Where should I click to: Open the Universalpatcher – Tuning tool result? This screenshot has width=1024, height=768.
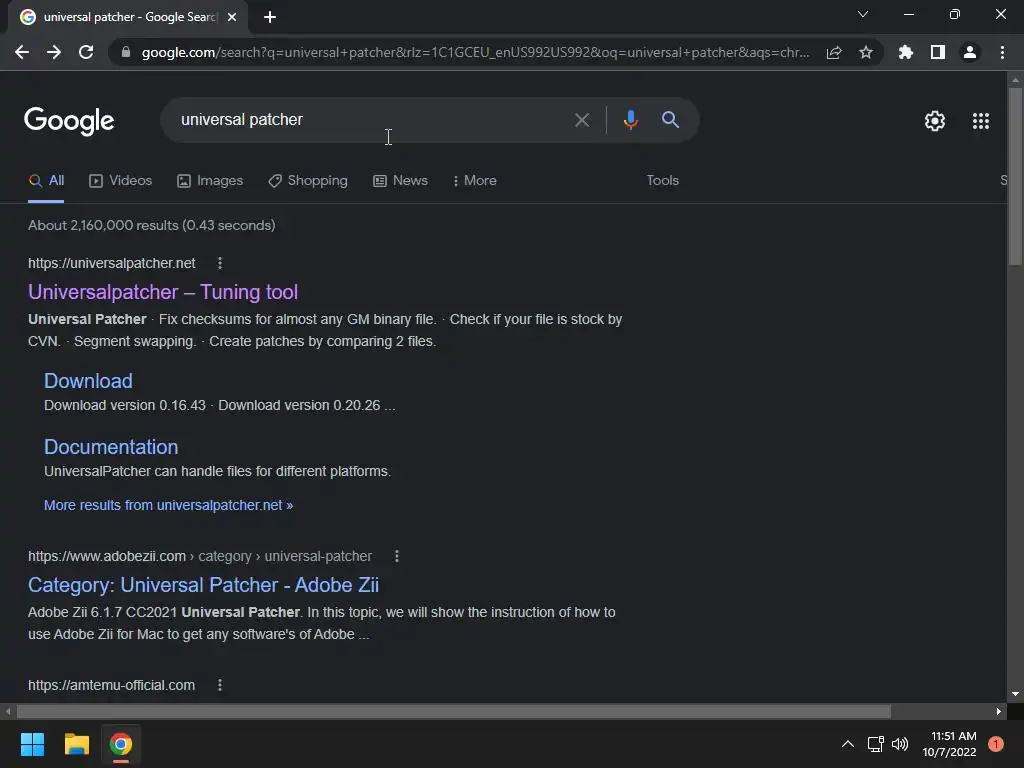coord(163,292)
